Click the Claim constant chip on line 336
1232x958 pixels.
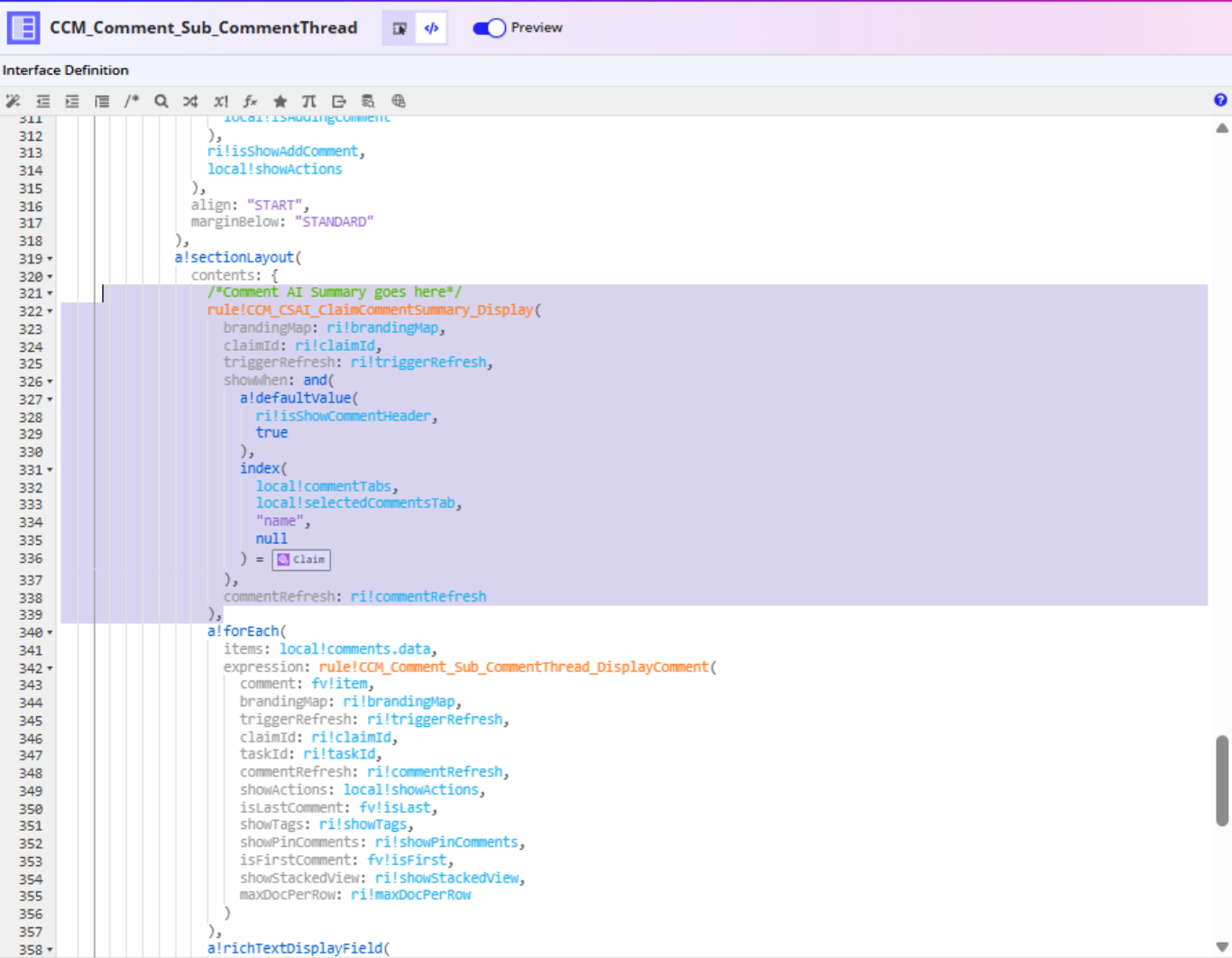(301, 560)
